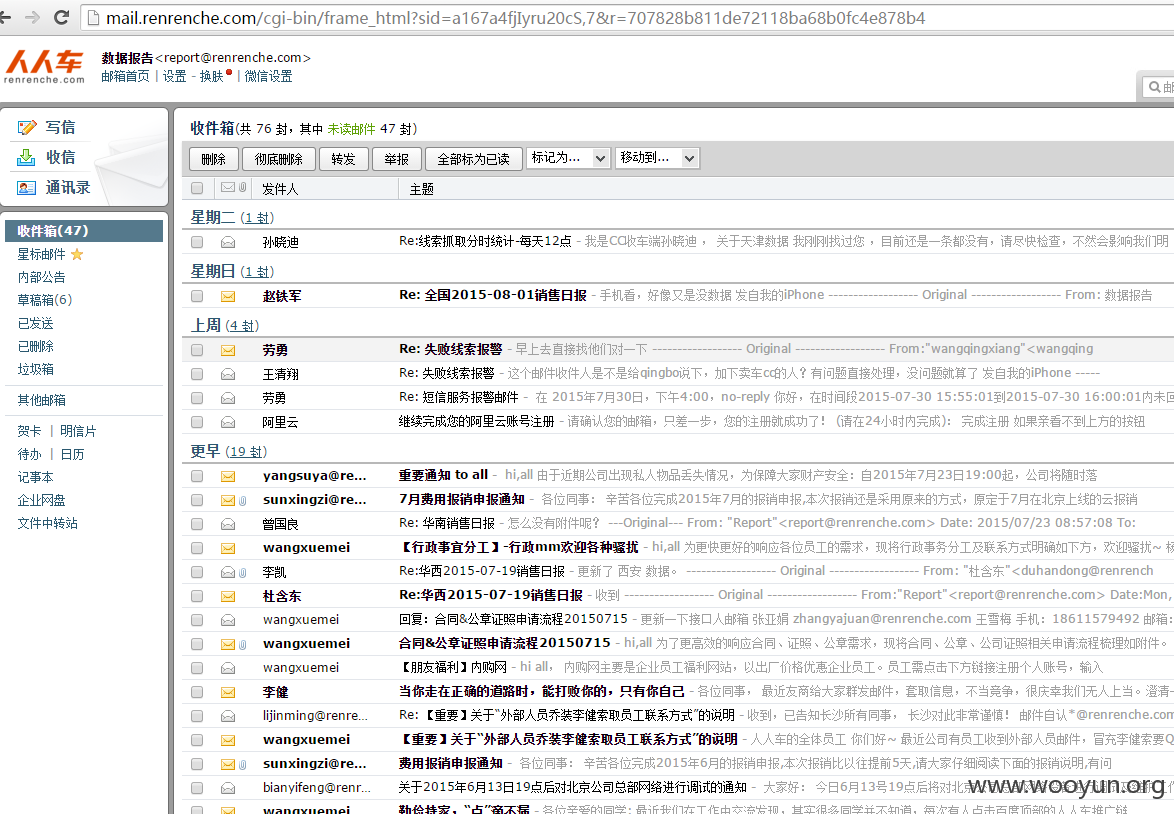Click paperclip on 7月费用报销申报通知 row
The height and width of the screenshot is (814, 1174).
tap(243, 500)
